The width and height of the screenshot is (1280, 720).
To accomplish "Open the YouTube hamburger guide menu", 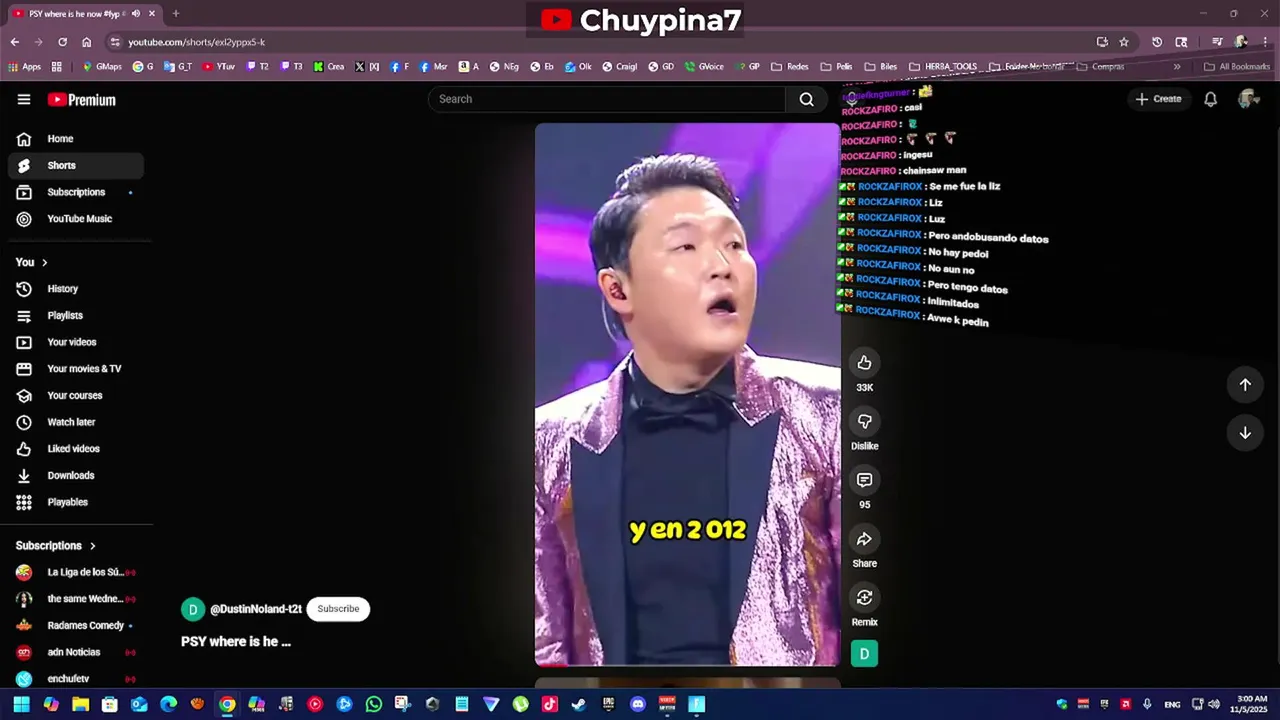I will (24, 99).
